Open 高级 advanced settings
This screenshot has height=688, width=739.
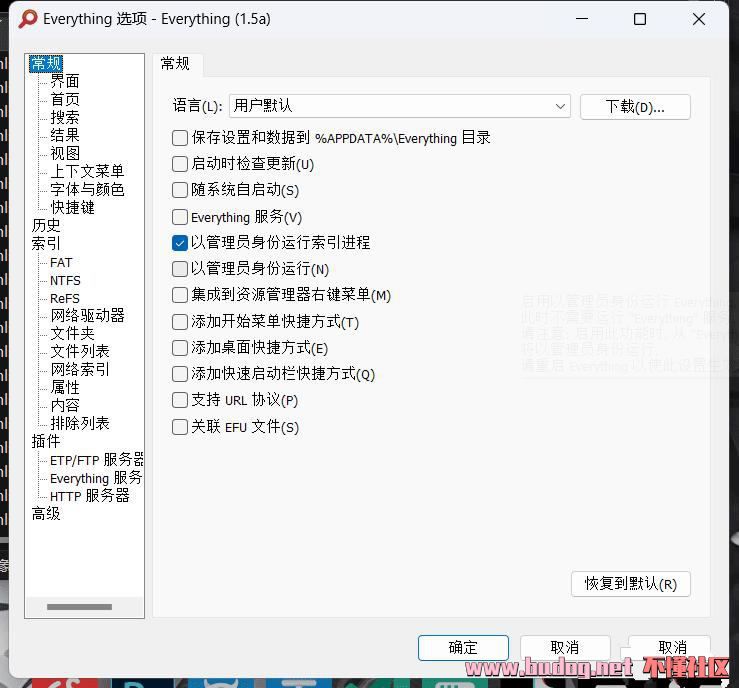46,514
